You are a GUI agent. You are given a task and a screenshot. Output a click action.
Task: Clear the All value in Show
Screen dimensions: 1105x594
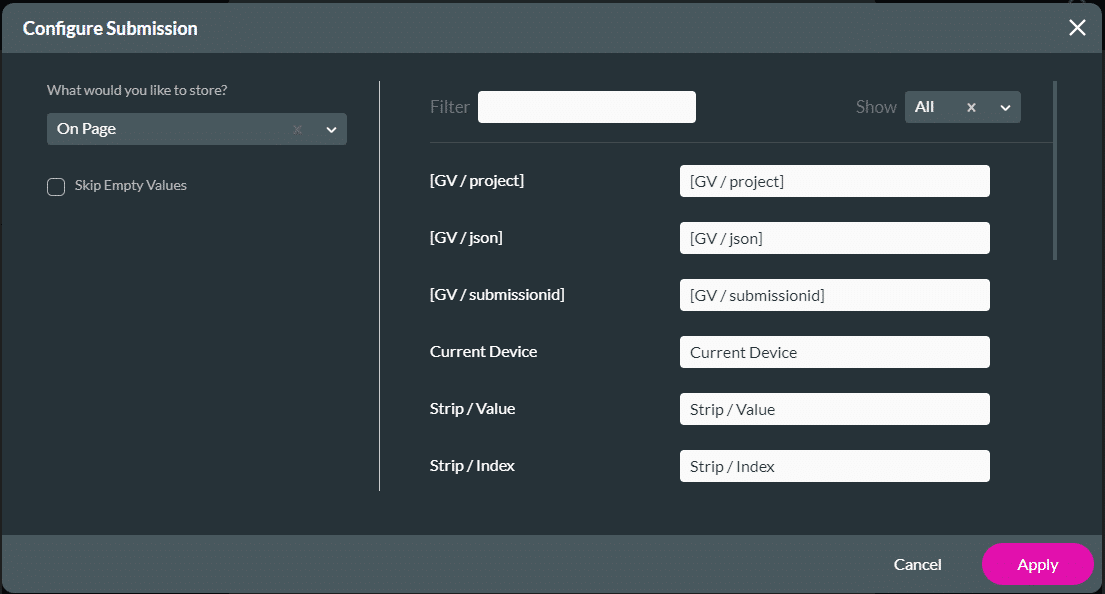click(971, 108)
